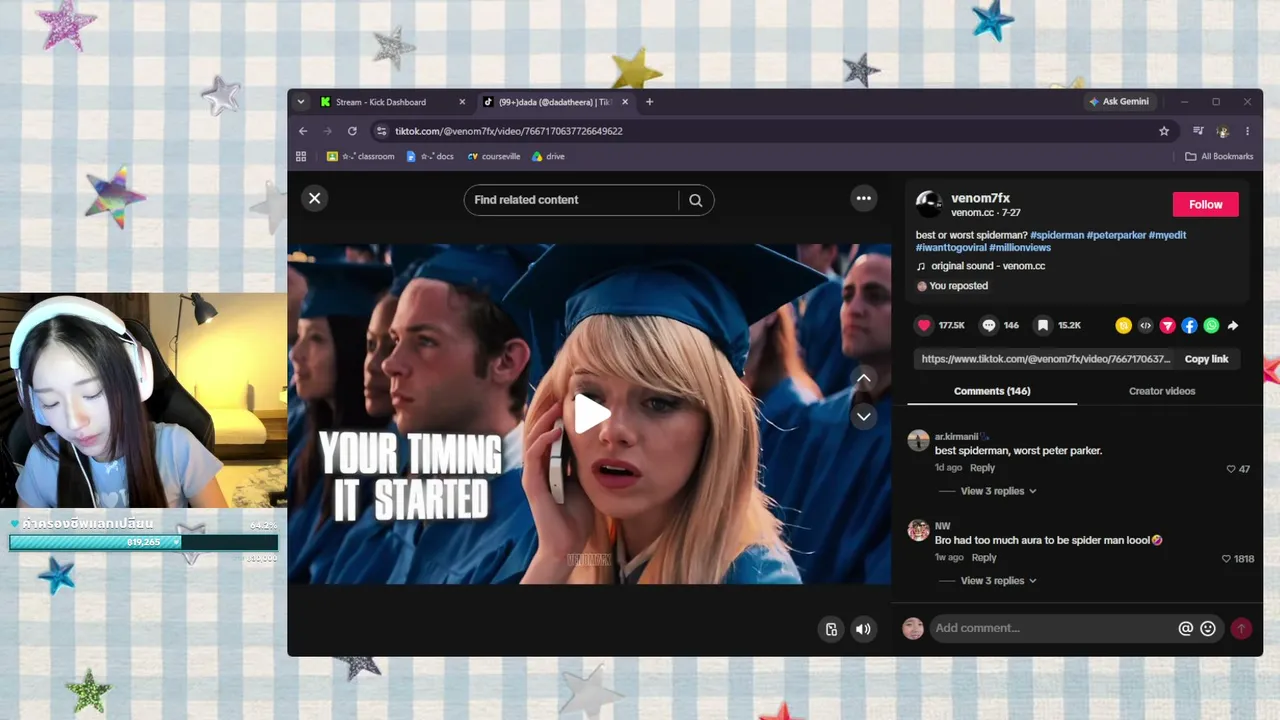Post the comment with the red arrow button
This screenshot has height=720, width=1280.
(1241, 628)
